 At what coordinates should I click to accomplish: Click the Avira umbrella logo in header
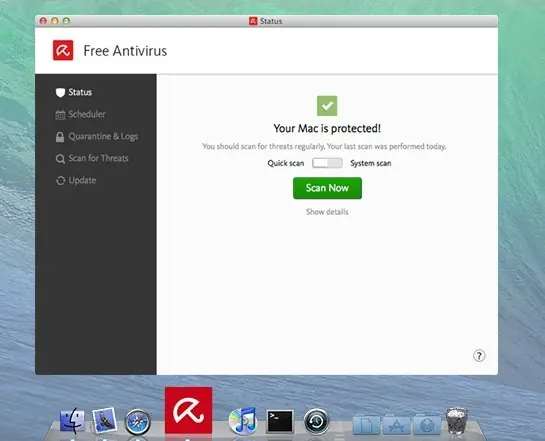63,50
